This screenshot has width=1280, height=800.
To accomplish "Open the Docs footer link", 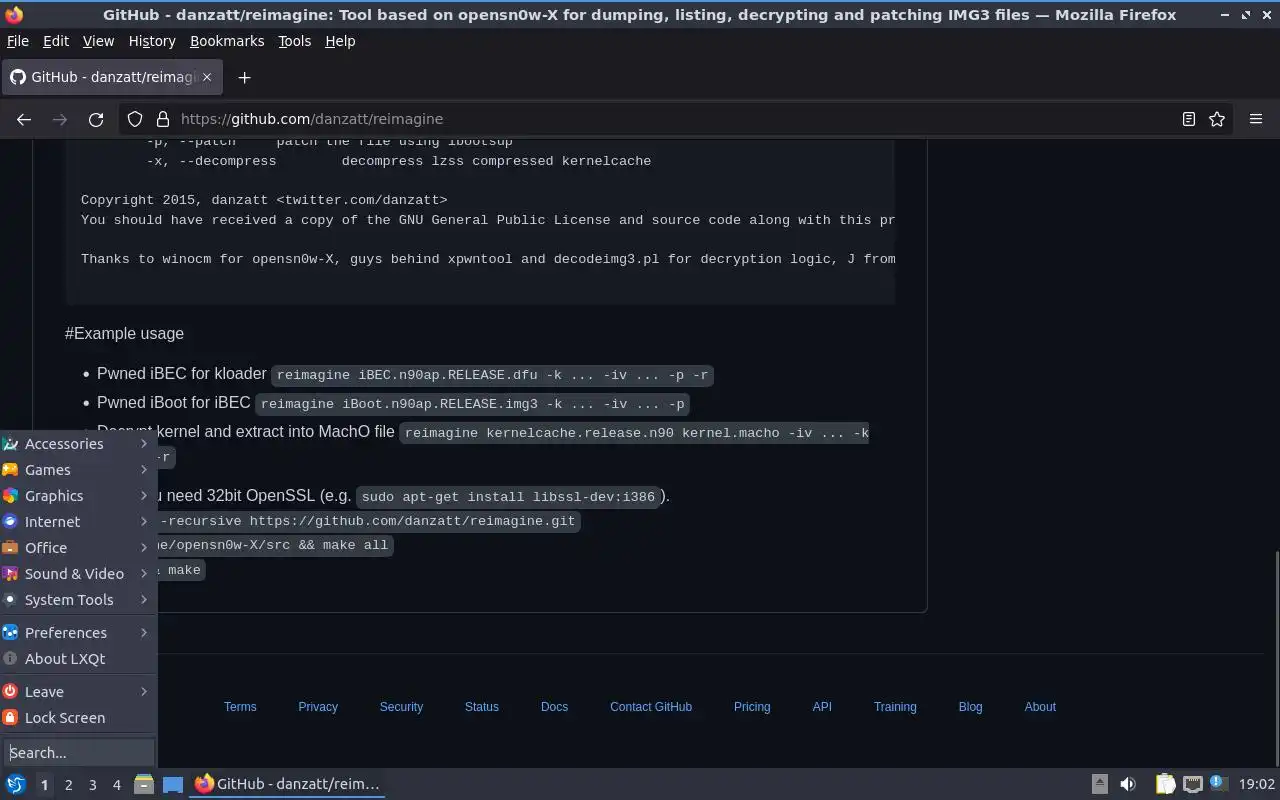I will tap(554, 707).
